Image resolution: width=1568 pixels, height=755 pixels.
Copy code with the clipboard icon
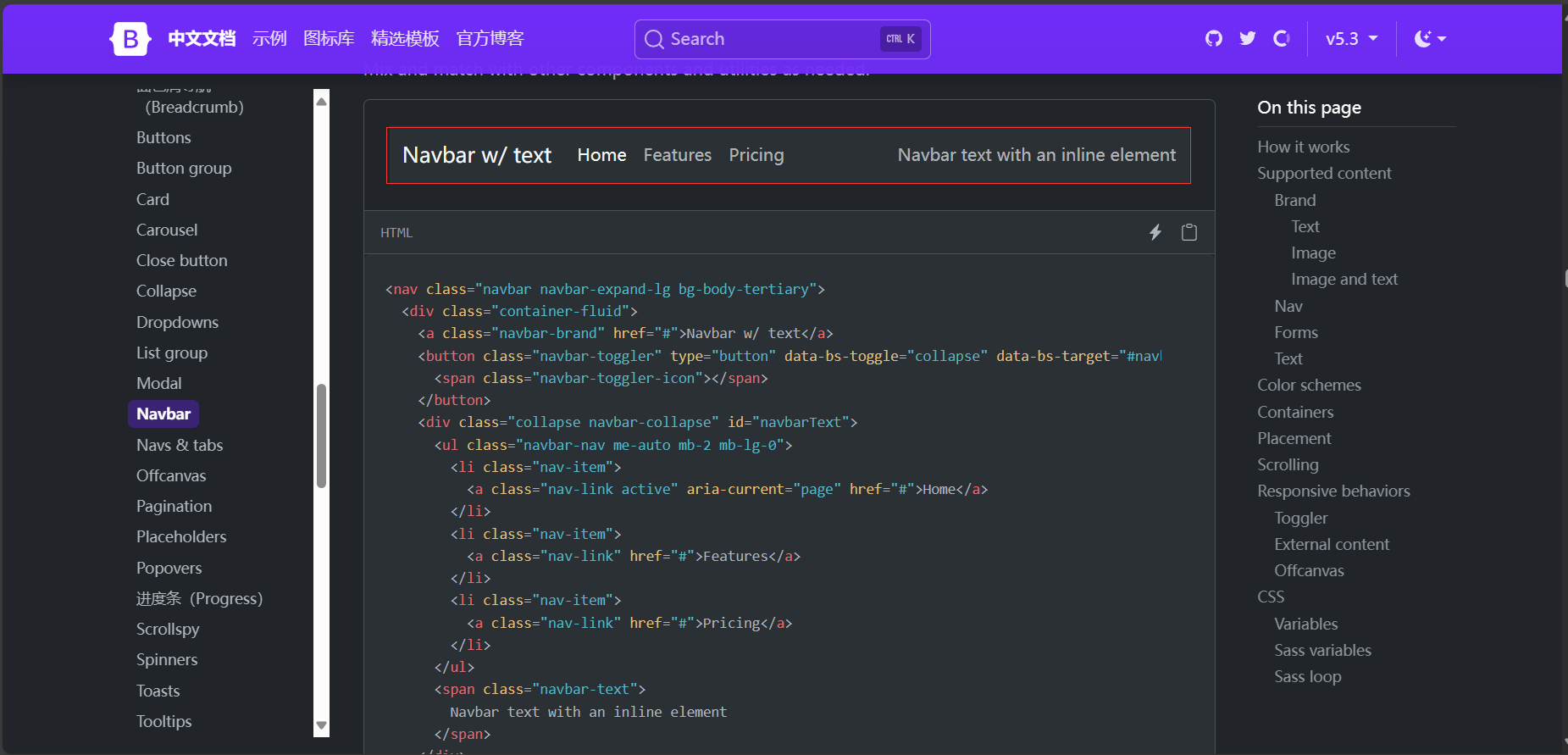pyautogui.click(x=1189, y=232)
